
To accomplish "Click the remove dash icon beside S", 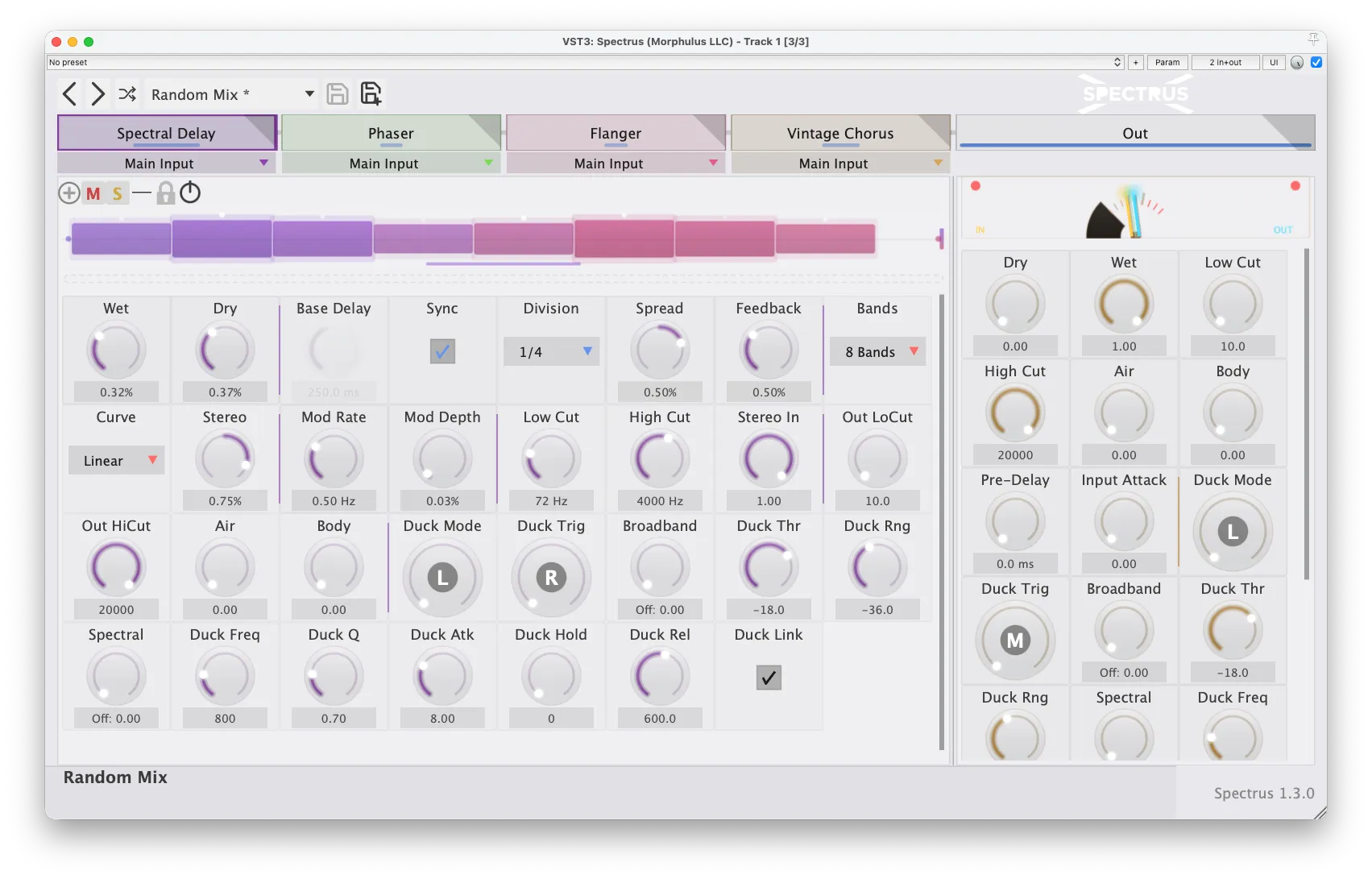I will click(142, 193).
